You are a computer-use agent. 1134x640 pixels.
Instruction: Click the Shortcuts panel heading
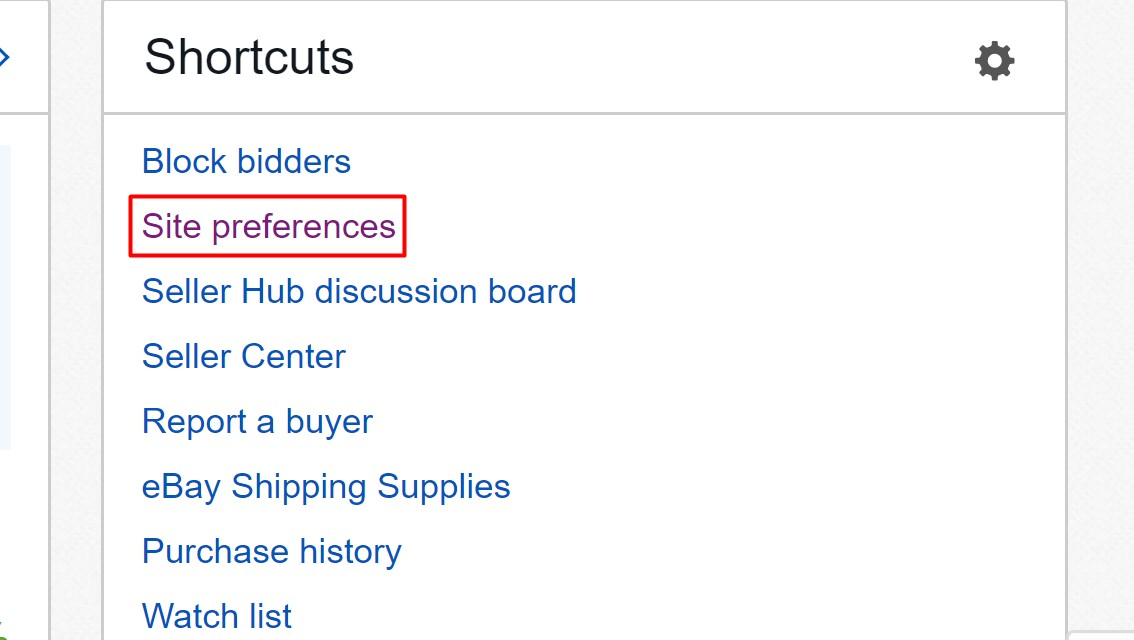249,57
